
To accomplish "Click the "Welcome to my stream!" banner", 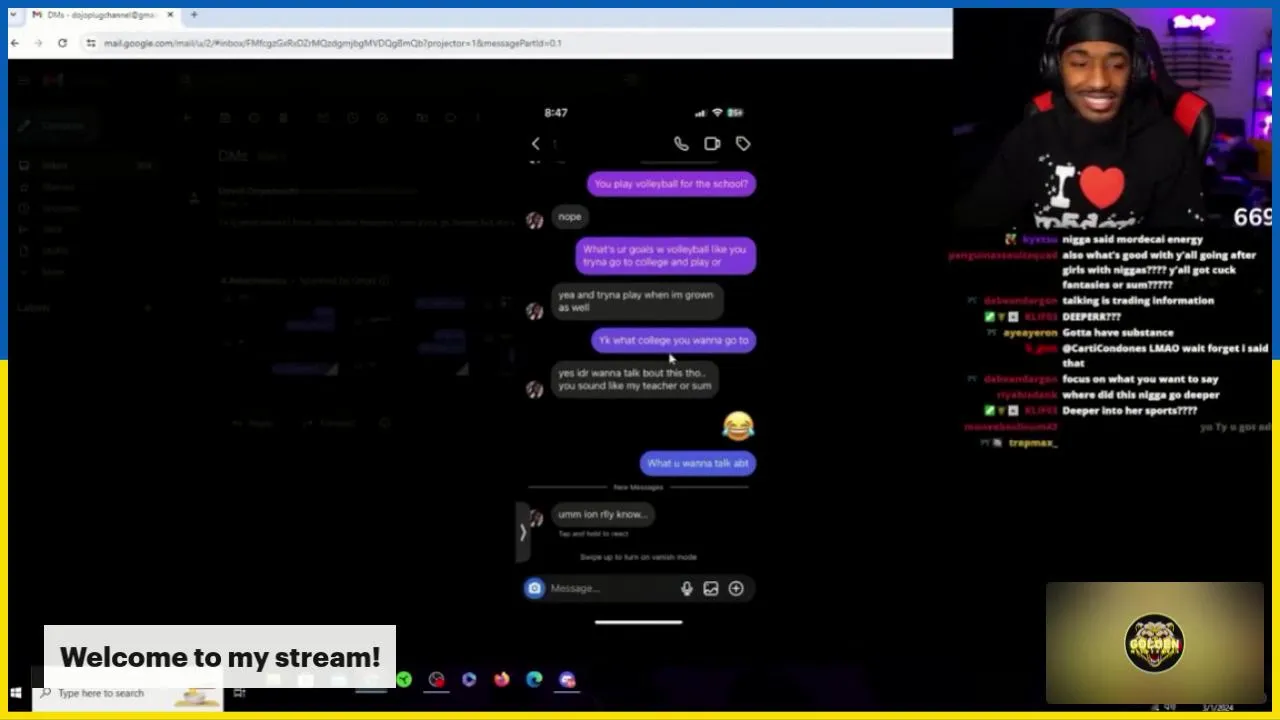I will [x=220, y=657].
